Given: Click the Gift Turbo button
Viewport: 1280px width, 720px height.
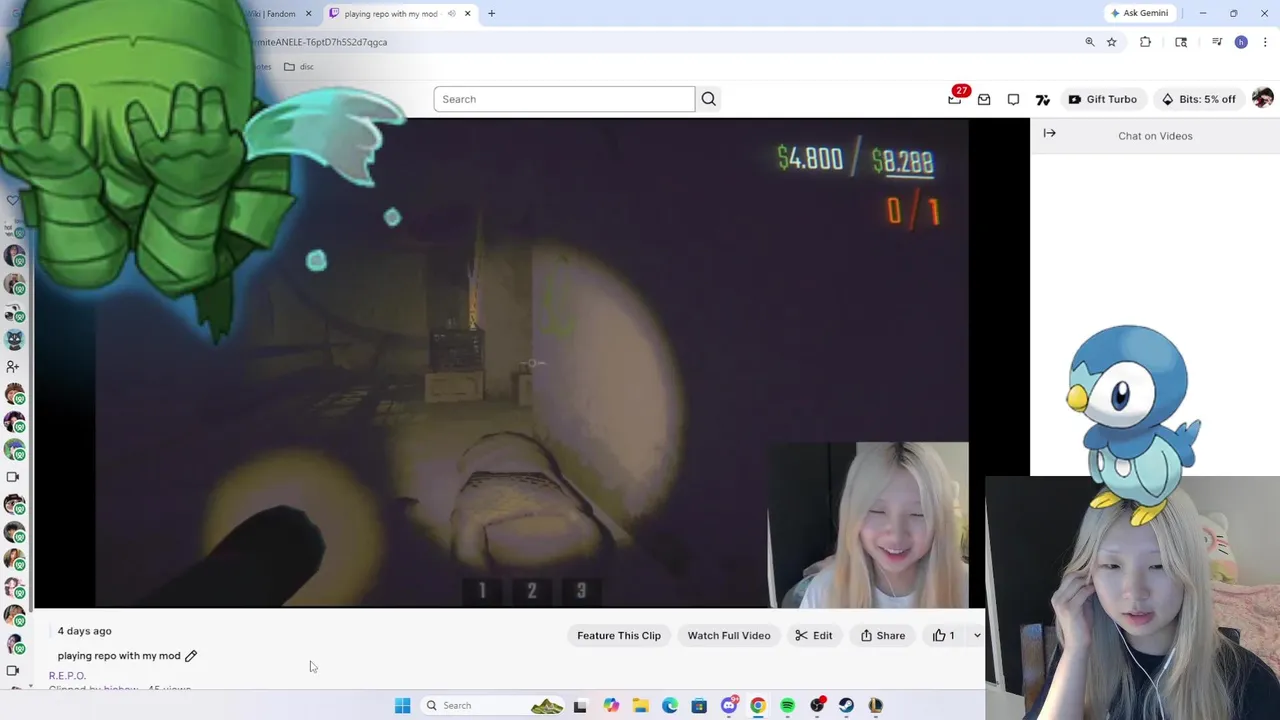Looking at the screenshot, I should [1102, 99].
